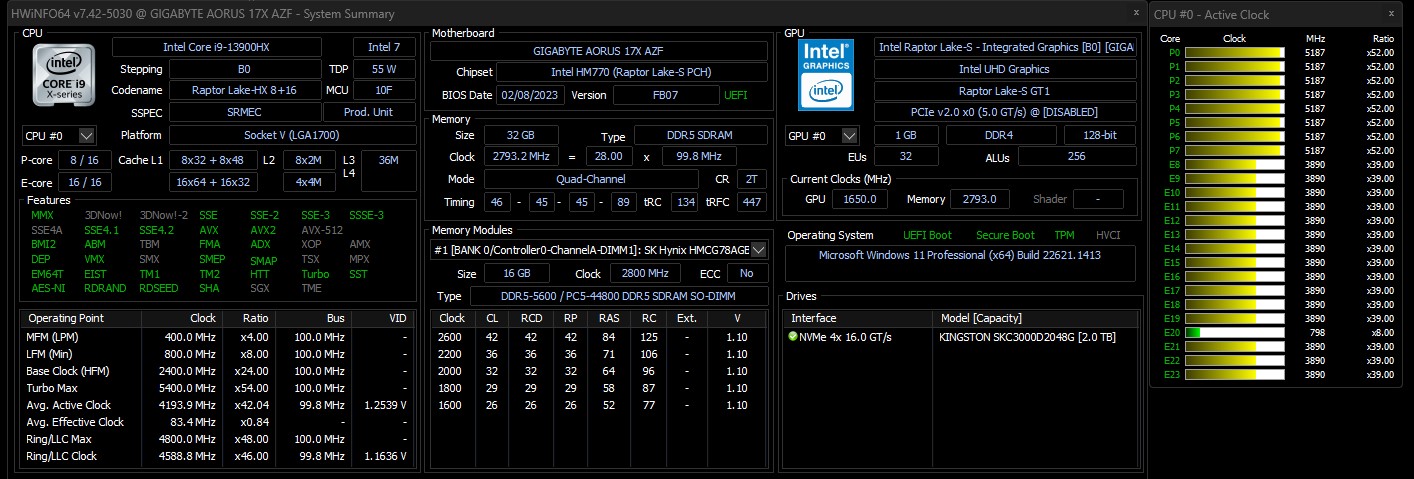Click the 55 W TDP field
The image size is (1414, 479).
(x=384, y=69)
